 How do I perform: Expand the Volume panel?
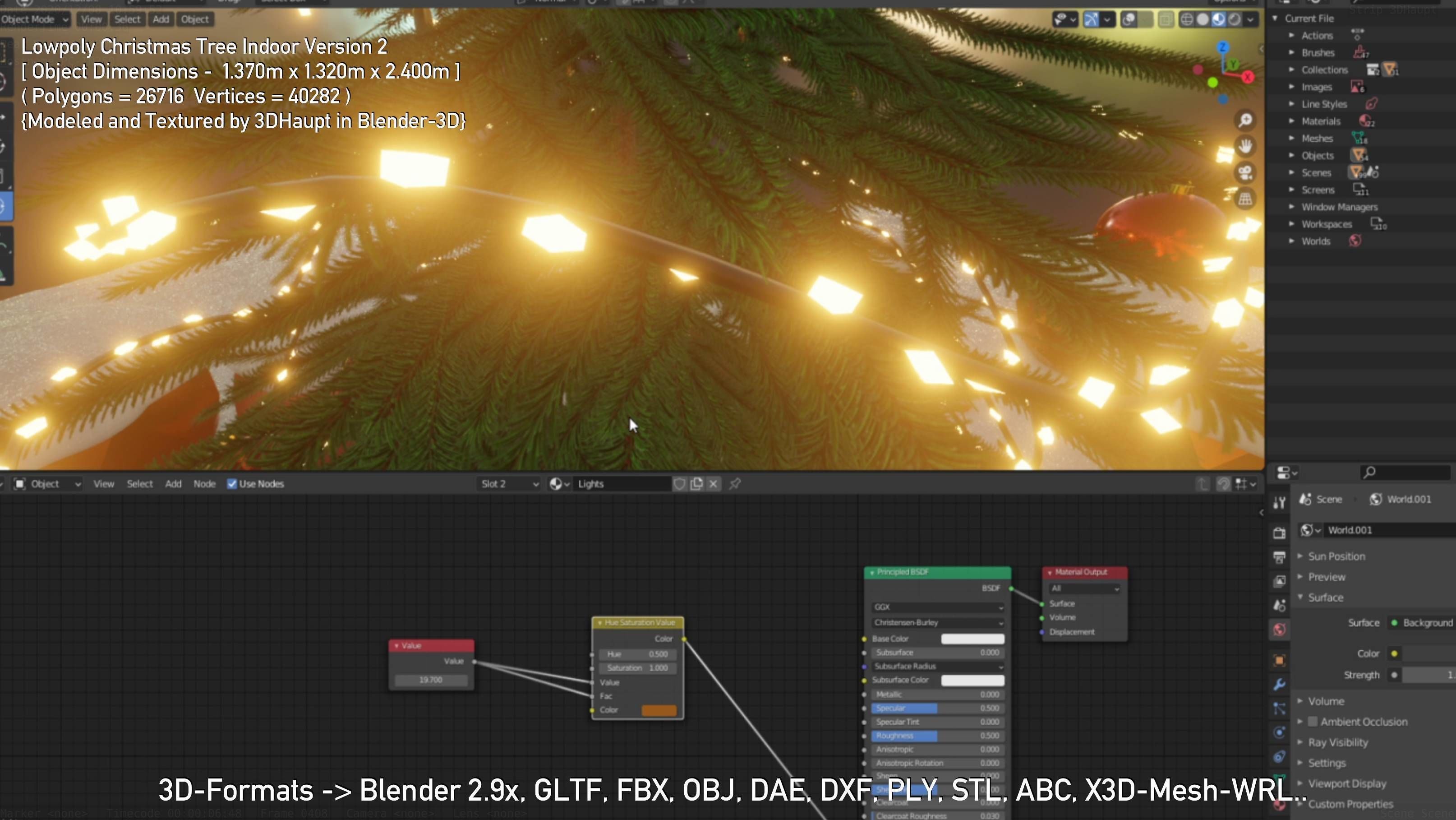(x=1326, y=701)
